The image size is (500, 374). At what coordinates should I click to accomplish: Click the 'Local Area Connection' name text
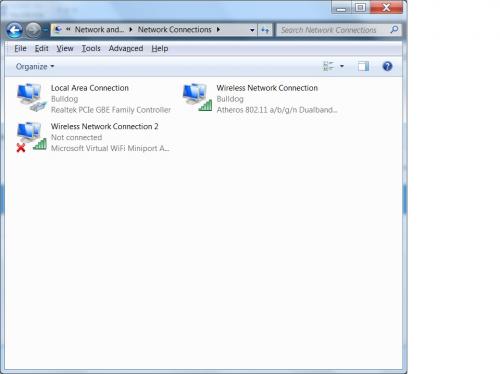90,88
